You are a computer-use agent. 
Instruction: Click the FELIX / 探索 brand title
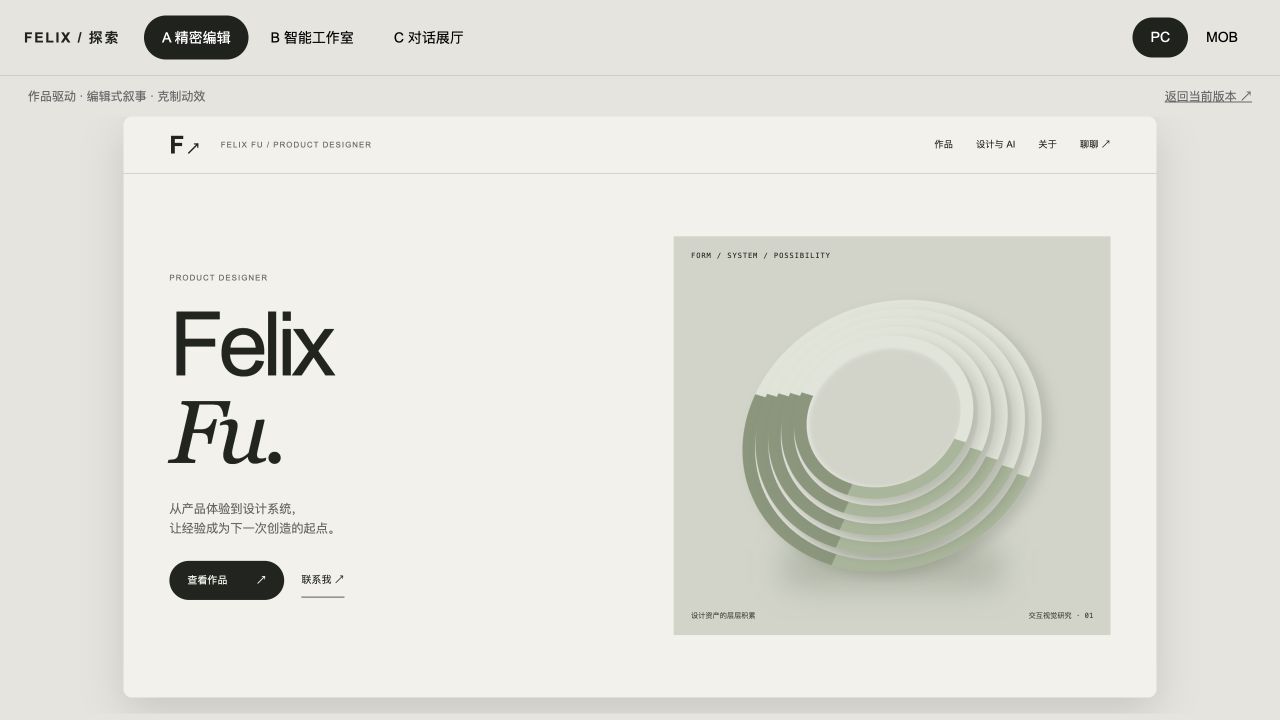71,37
